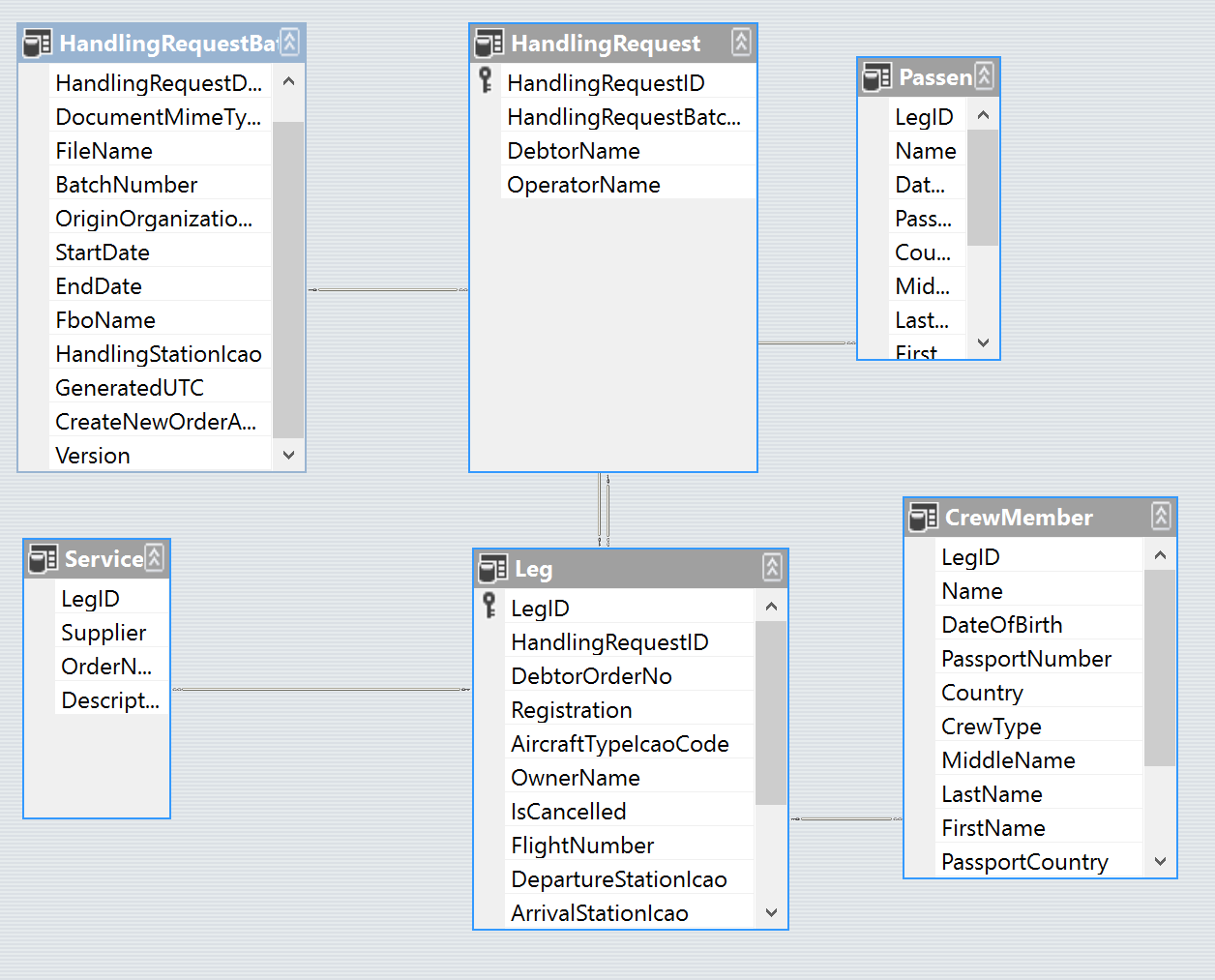
Task: Collapse the CrewMember table
Action: (x=1161, y=517)
